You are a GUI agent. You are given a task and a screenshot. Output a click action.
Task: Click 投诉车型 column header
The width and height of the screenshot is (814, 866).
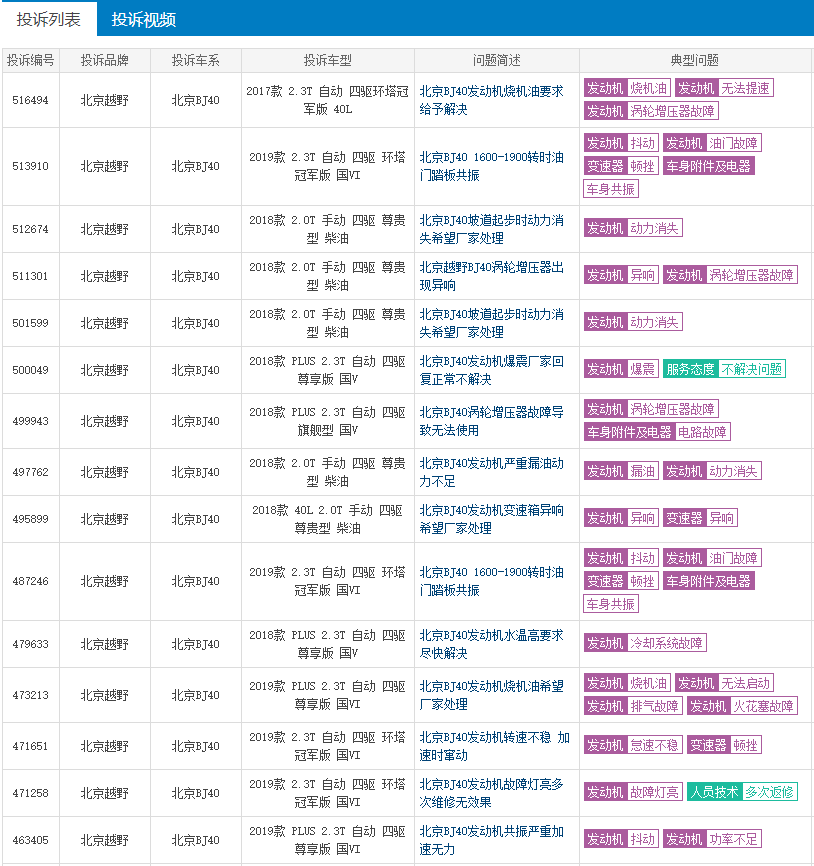(x=327, y=61)
